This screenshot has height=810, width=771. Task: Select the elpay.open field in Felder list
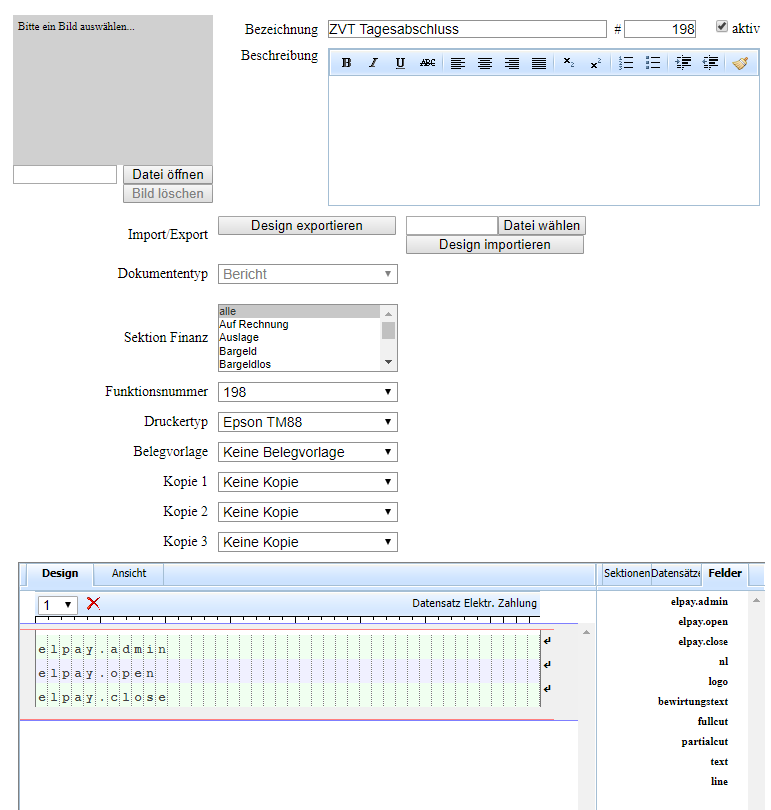[x=703, y=622]
